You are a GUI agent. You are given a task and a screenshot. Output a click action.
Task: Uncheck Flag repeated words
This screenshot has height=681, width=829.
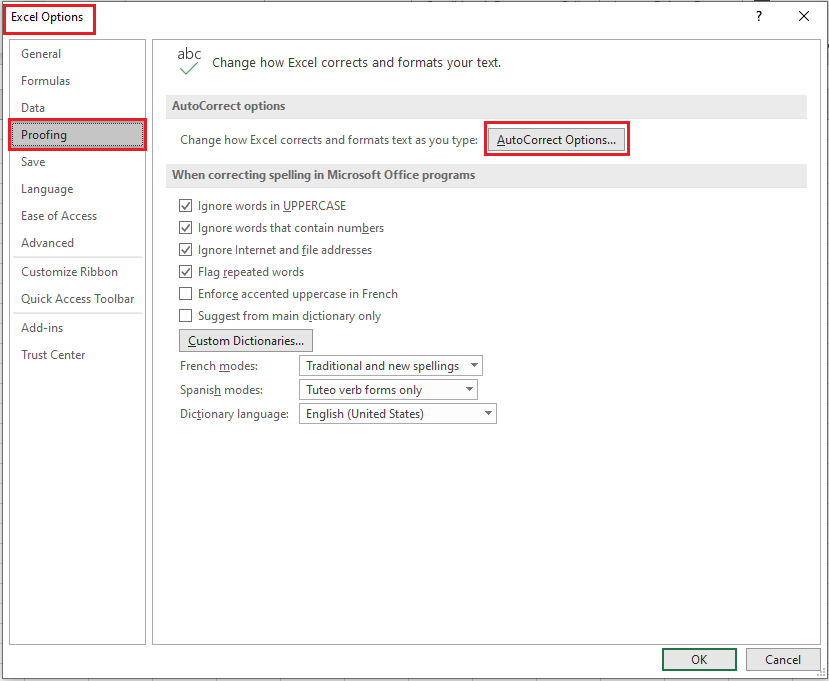point(186,272)
